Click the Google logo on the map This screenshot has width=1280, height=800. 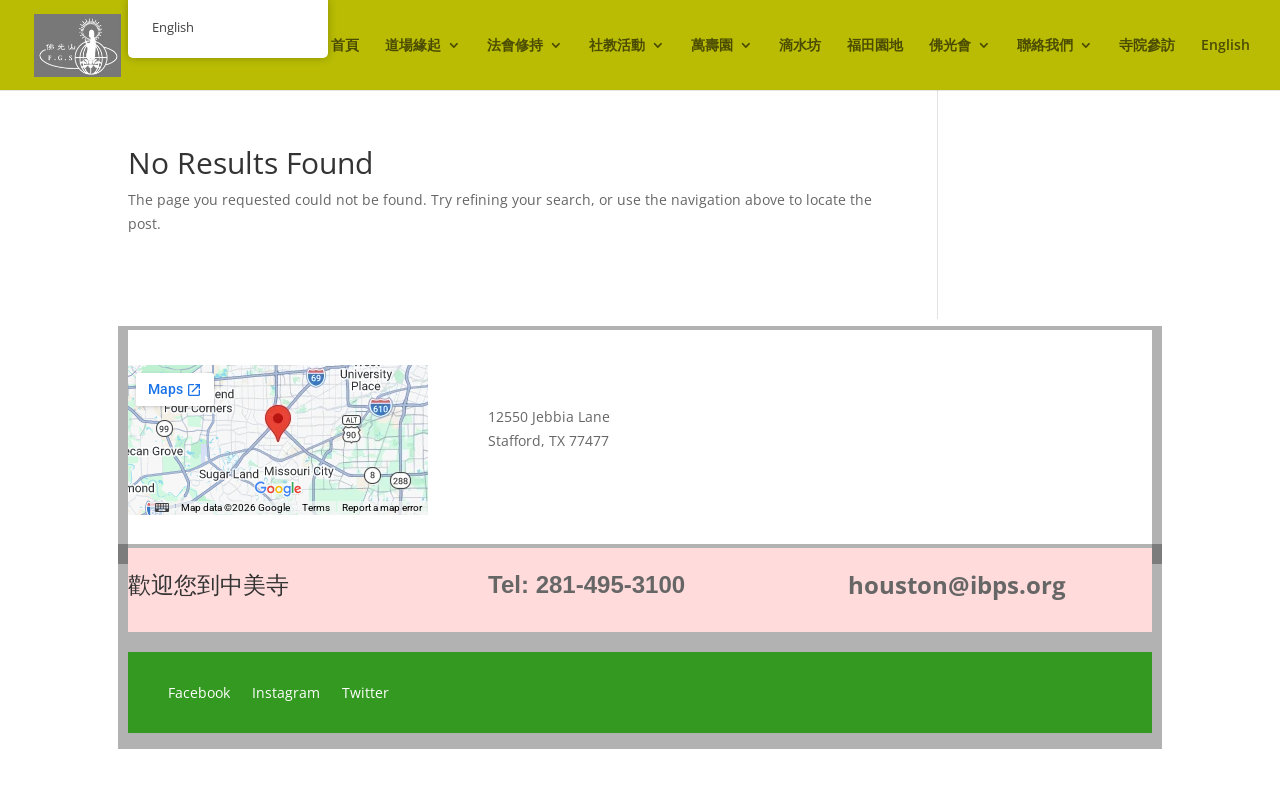278,489
